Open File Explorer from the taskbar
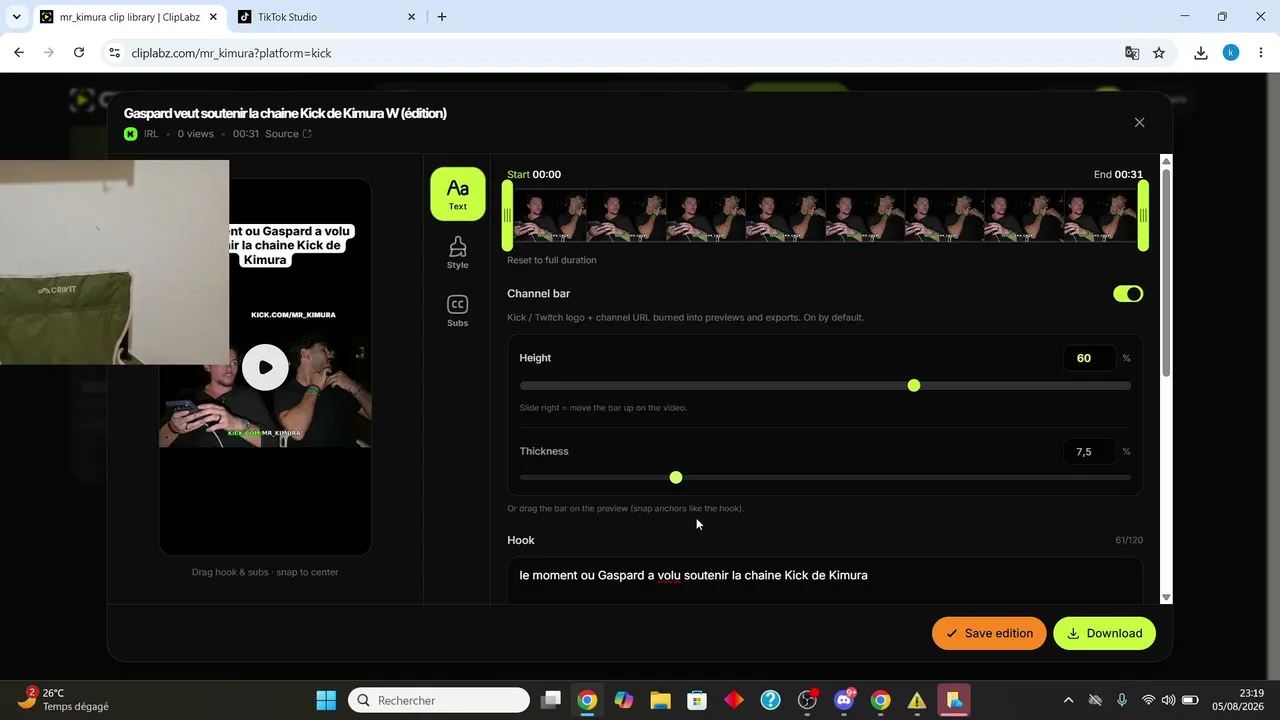The width and height of the screenshot is (1280, 720). 660,700
